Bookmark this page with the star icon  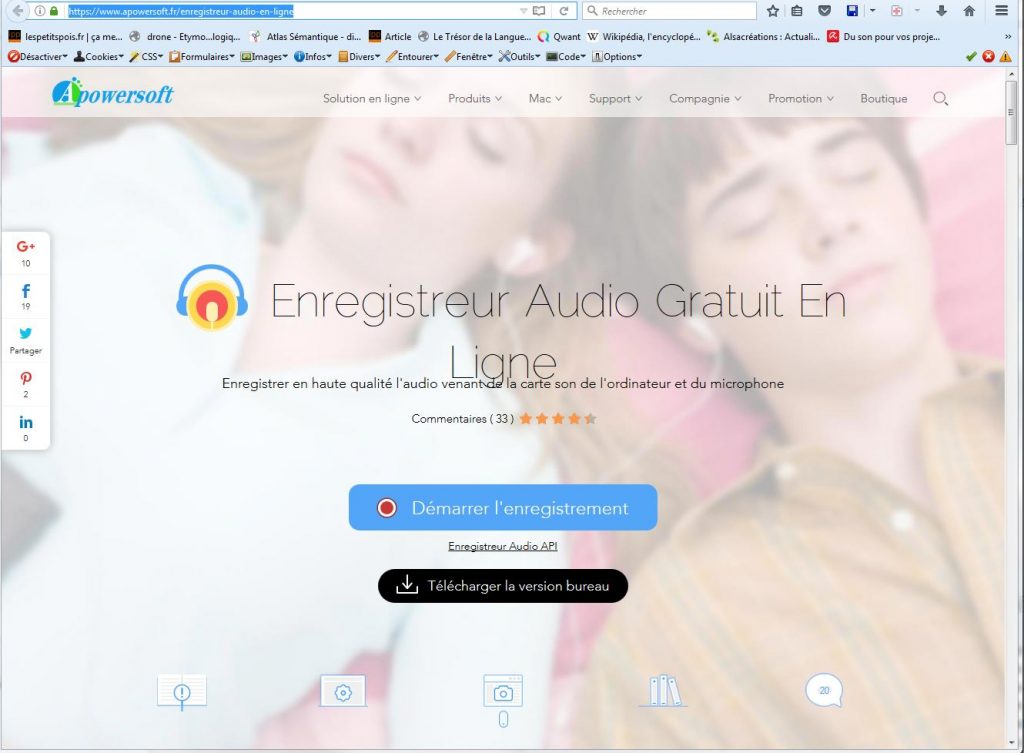[773, 10]
